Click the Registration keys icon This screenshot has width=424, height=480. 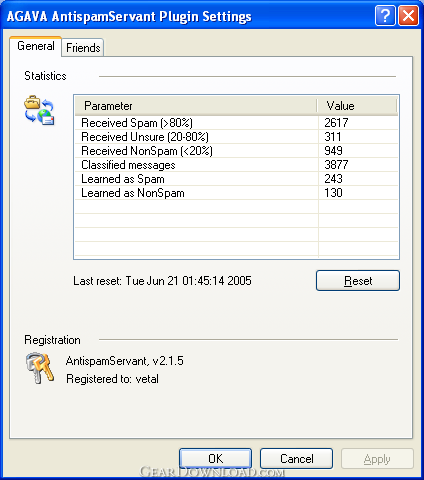40,368
